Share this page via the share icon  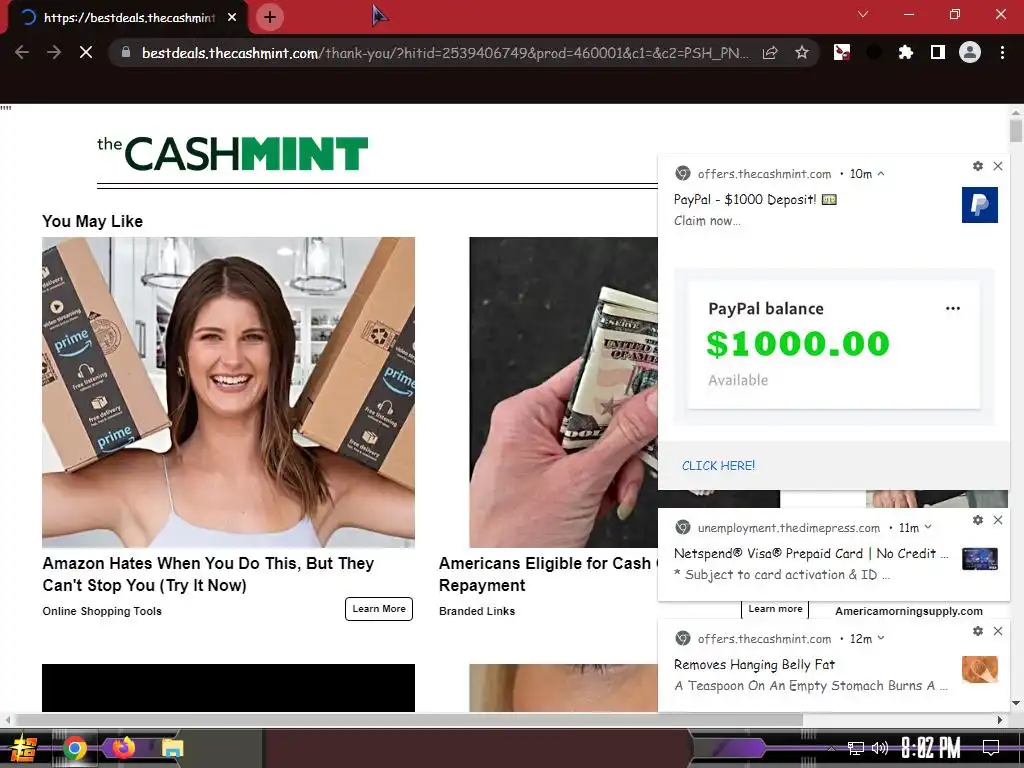[770, 52]
